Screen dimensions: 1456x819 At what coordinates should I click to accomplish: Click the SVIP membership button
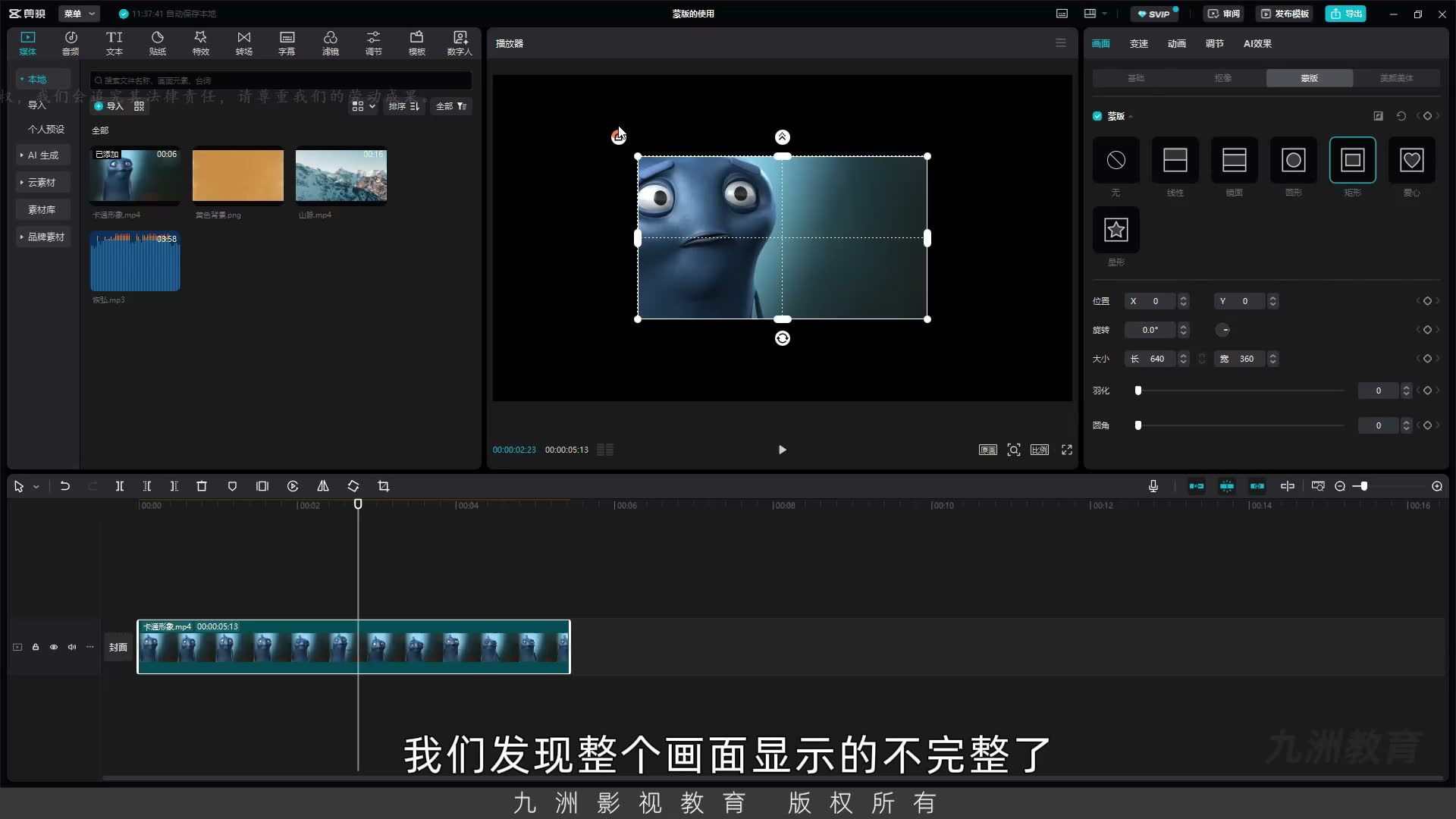(1154, 14)
